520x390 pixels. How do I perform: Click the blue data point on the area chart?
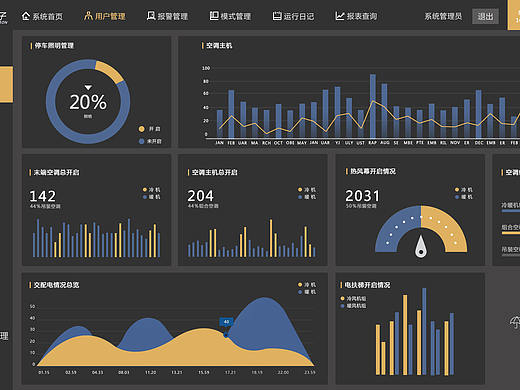pos(226,335)
